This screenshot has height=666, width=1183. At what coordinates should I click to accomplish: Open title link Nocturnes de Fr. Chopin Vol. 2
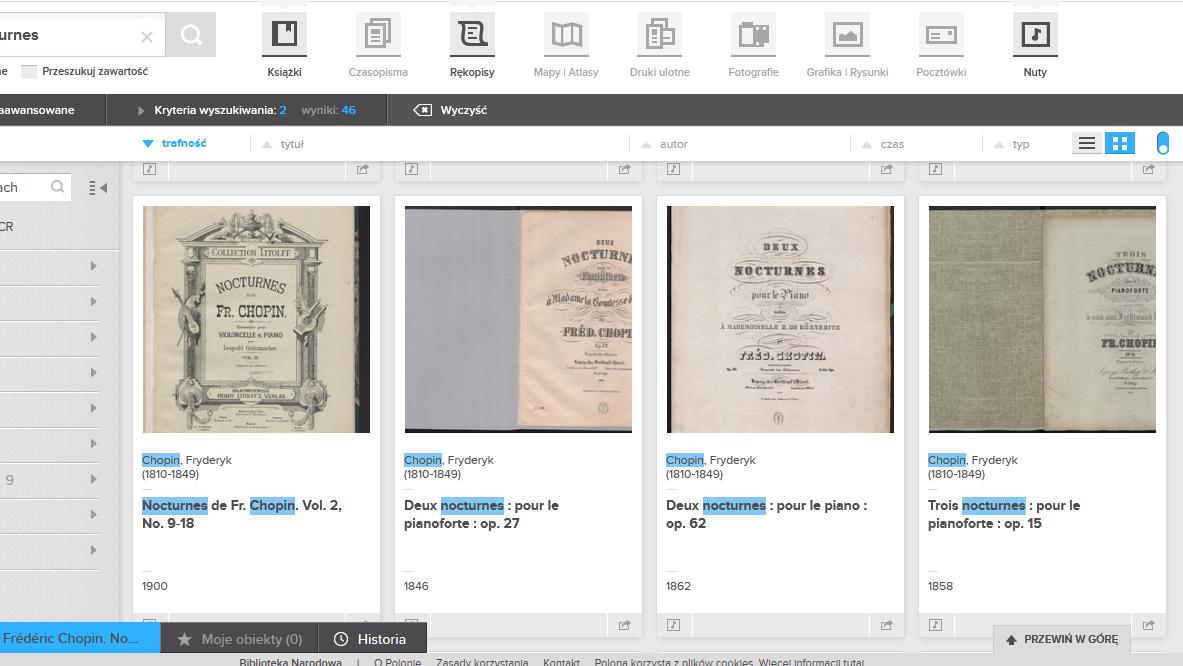coord(242,514)
